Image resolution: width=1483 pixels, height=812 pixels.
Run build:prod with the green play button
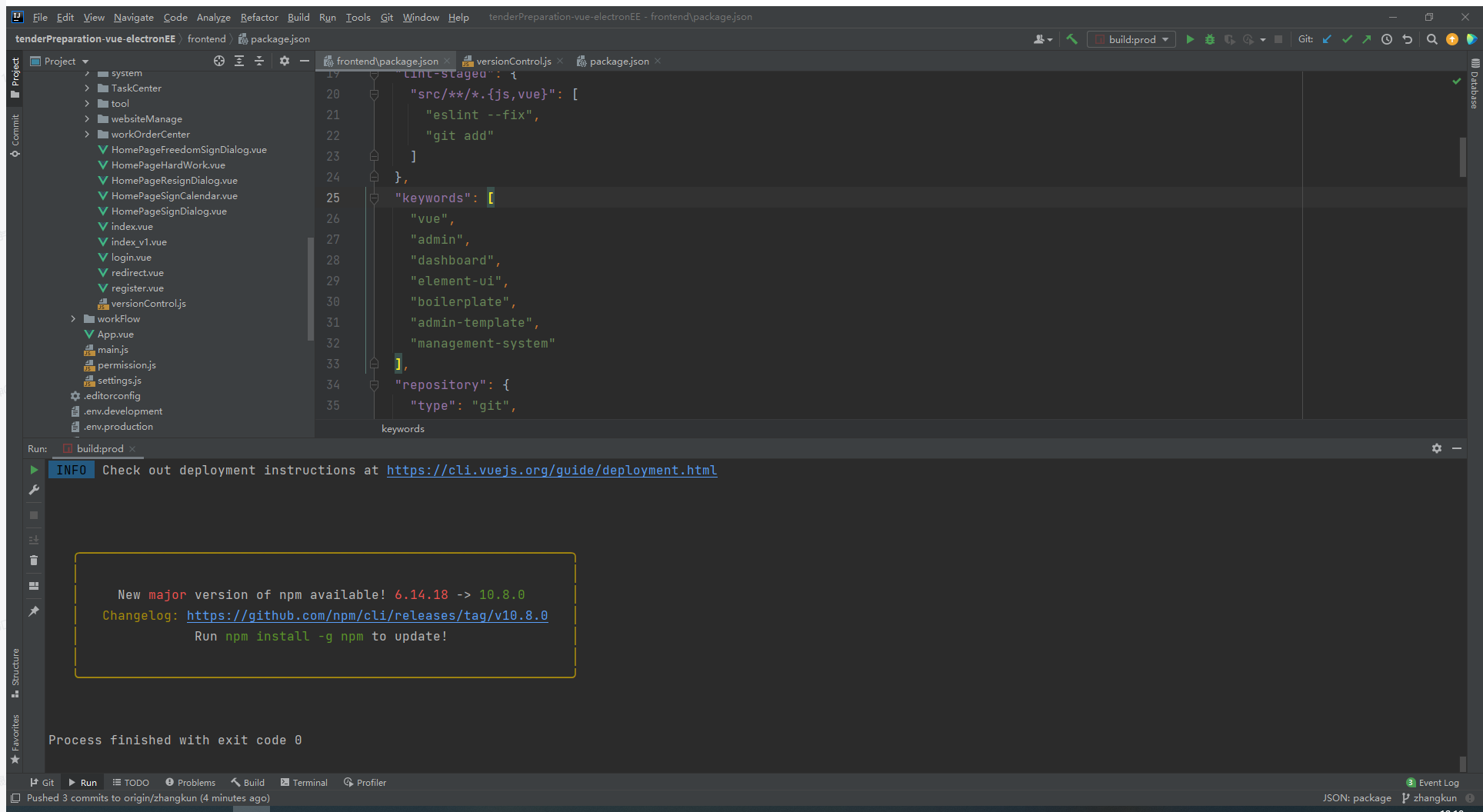pos(1190,39)
